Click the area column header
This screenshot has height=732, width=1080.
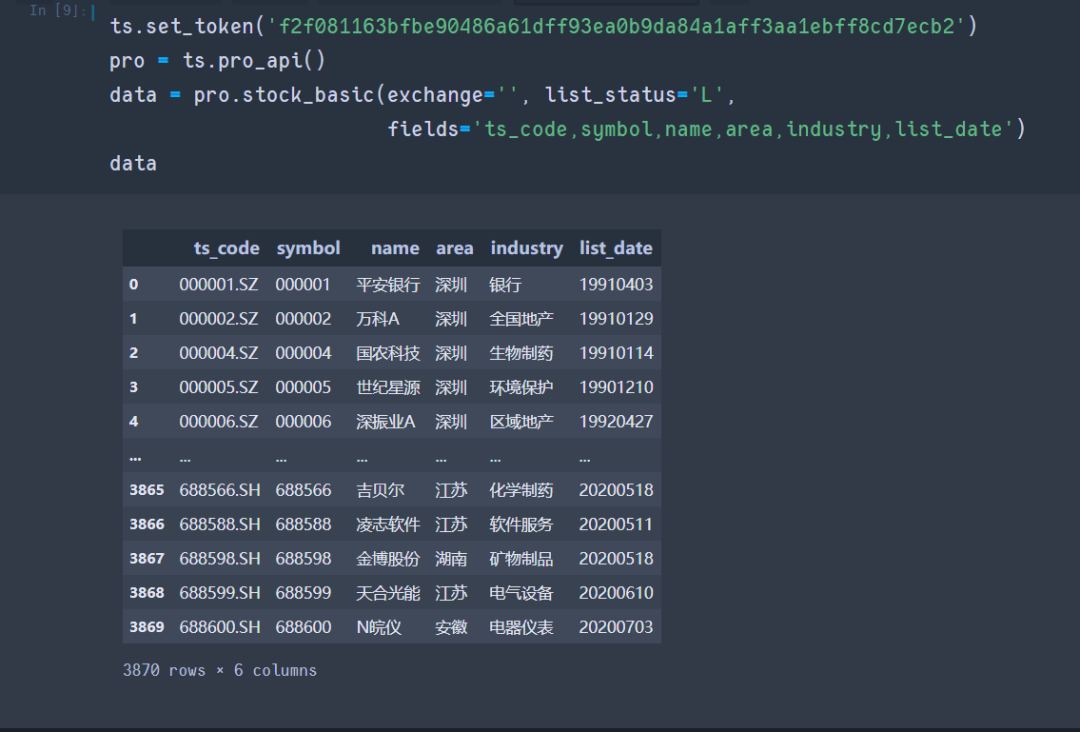tap(454, 248)
